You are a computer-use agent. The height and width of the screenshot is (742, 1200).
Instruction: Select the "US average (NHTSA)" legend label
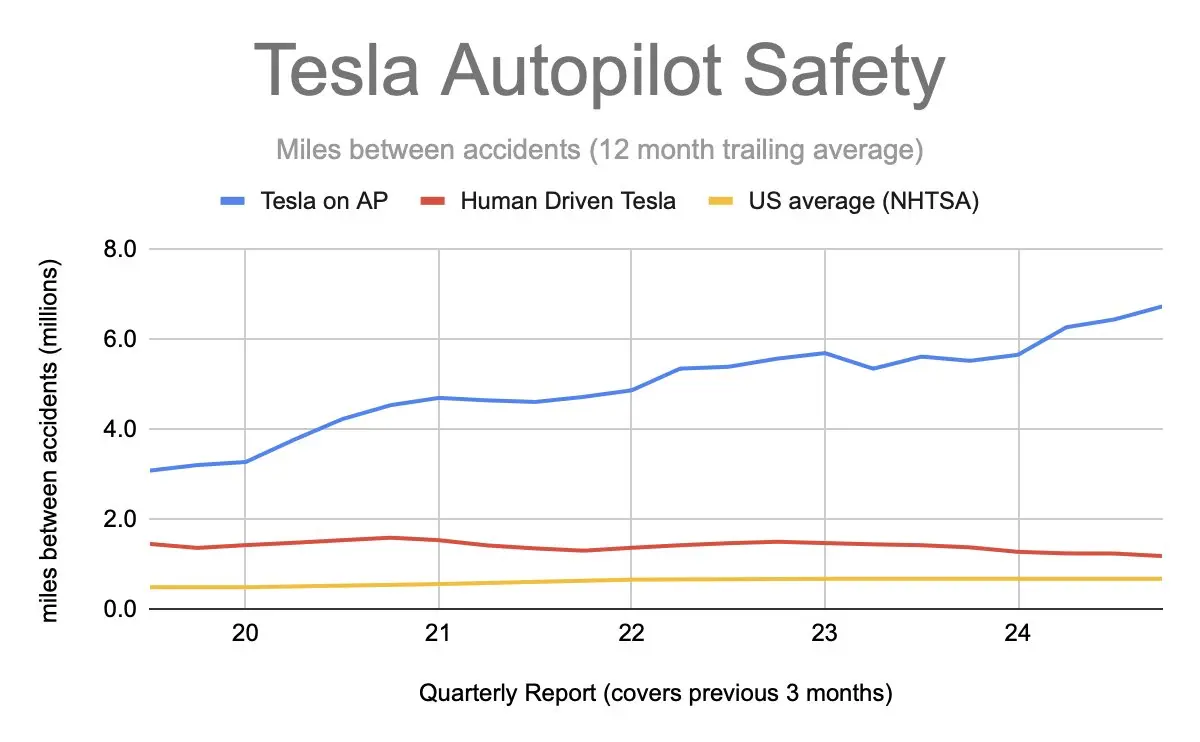(864, 201)
